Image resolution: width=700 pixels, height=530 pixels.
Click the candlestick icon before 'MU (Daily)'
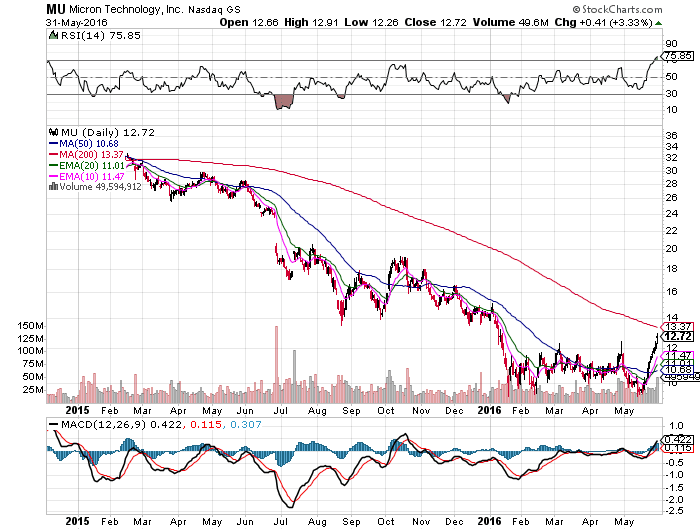[x=54, y=132]
